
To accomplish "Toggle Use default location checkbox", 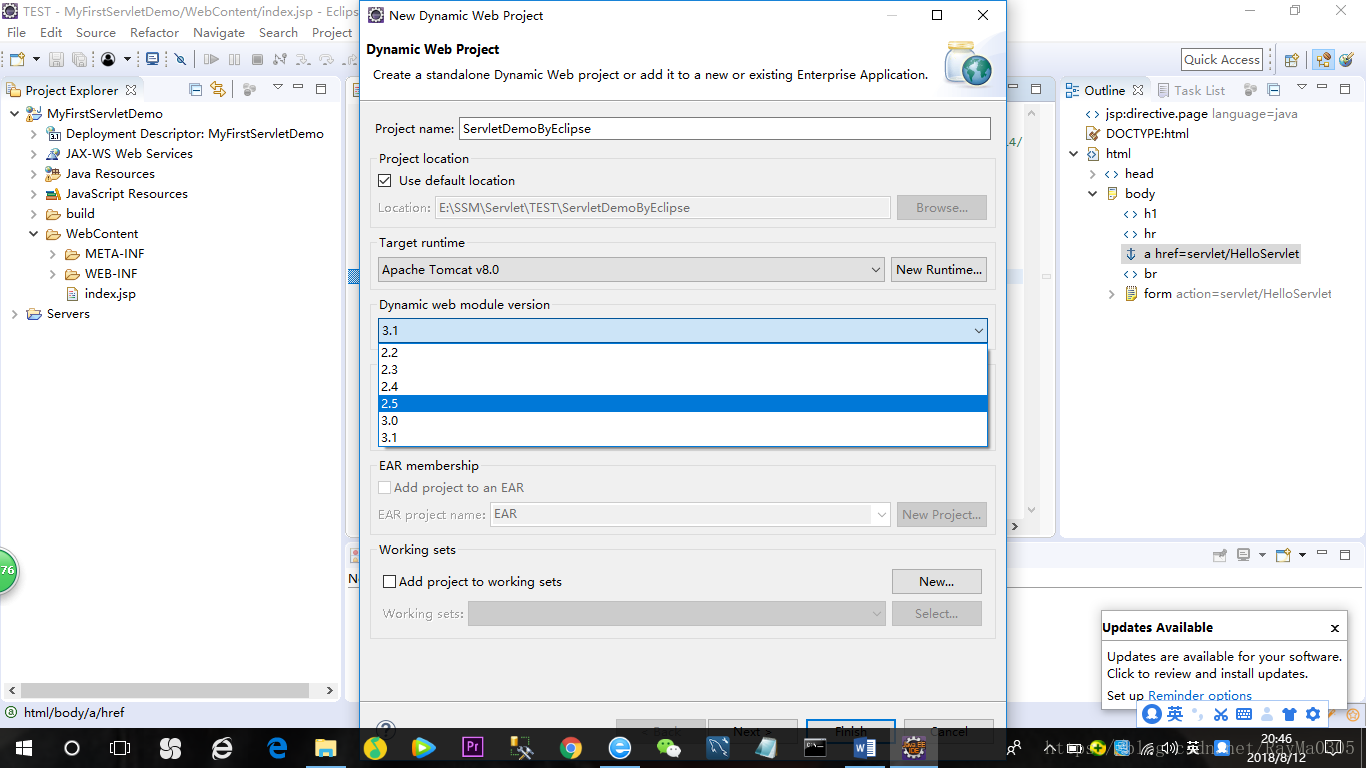I will pyautogui.click(x=384, y=181).
